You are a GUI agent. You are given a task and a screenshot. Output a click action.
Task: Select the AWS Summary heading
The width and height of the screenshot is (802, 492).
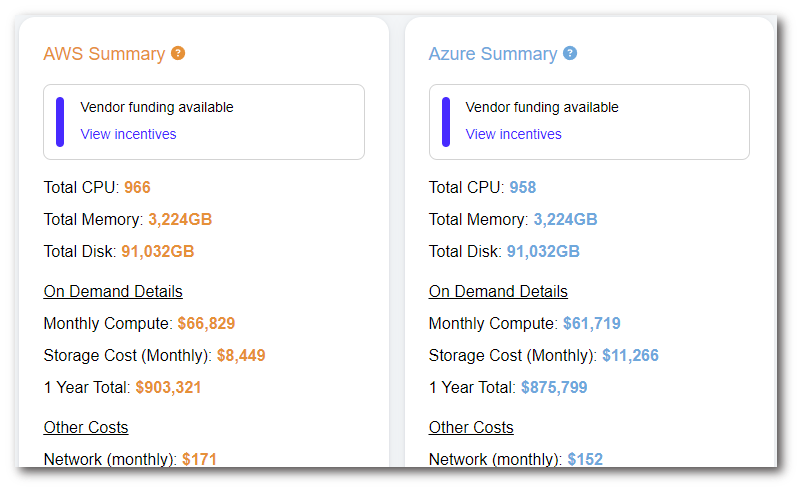104,54
